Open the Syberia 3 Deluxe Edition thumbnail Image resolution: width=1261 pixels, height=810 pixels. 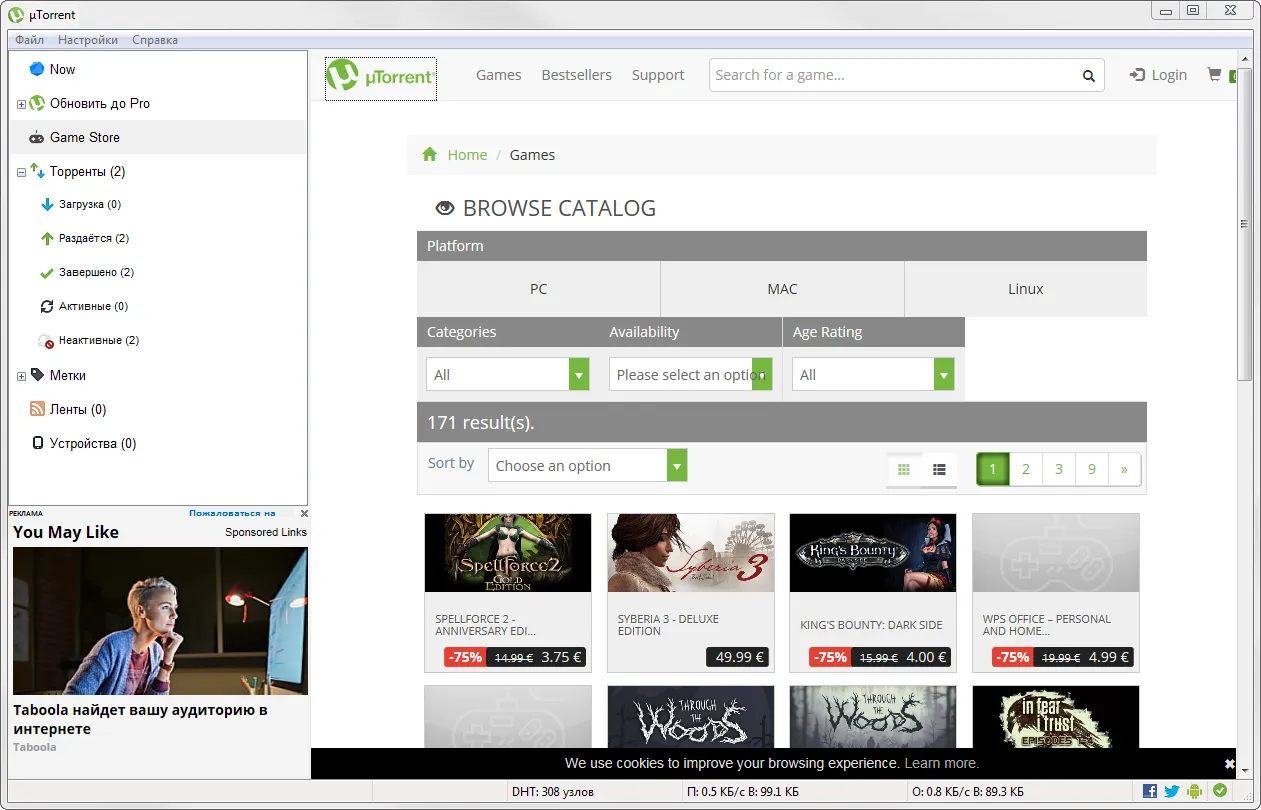coord(690,553)
